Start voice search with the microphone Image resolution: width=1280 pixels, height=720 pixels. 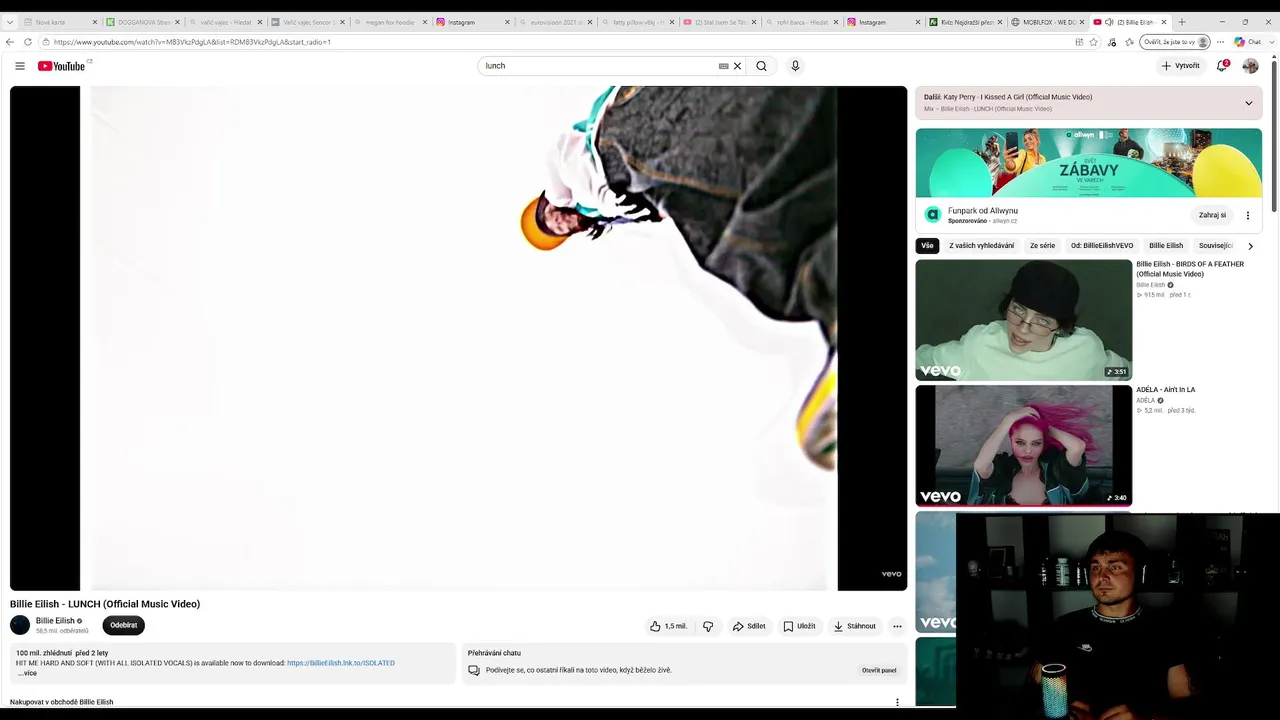click(795, 66)
